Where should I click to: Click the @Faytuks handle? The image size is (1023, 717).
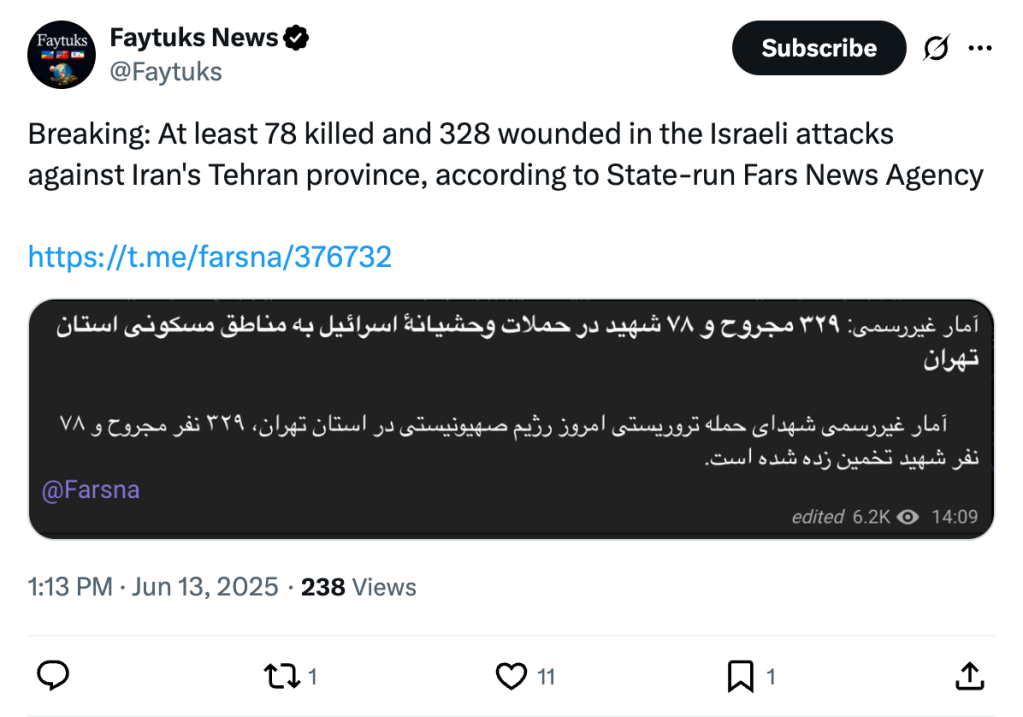(166, 72)
